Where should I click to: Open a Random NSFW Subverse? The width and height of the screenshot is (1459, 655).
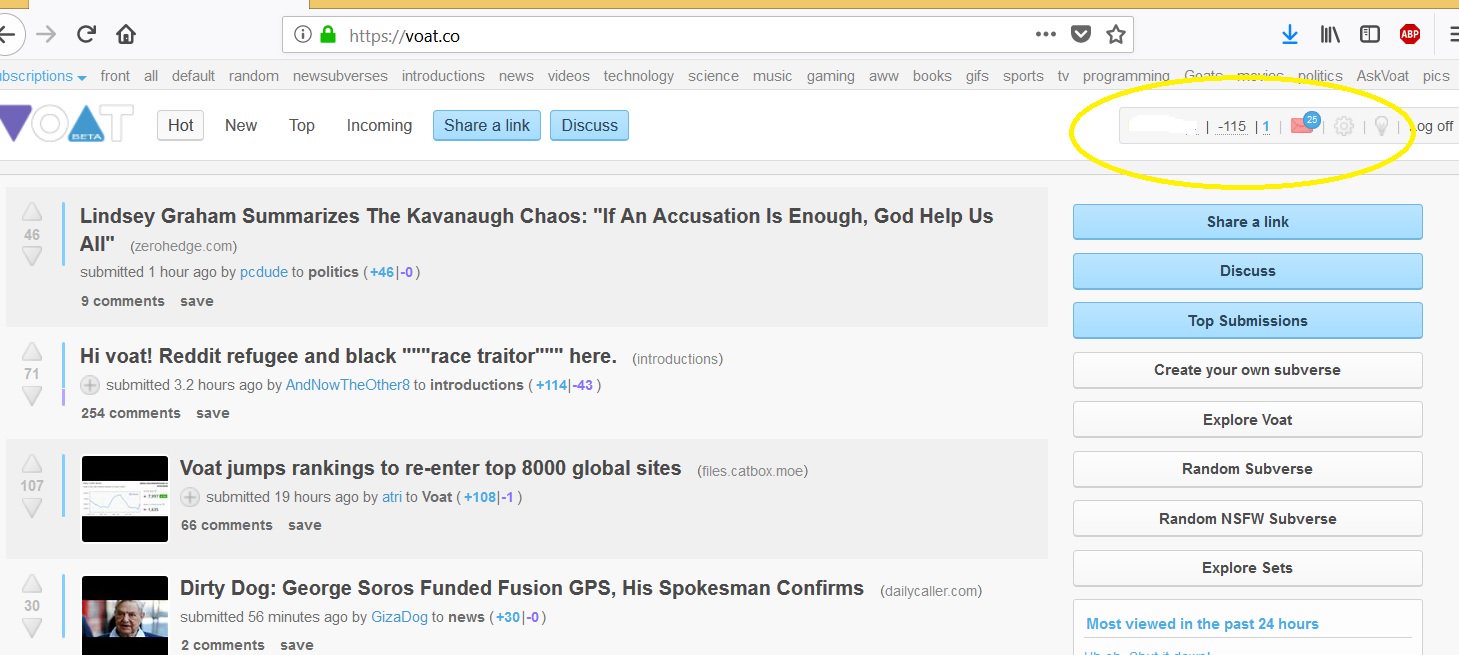tap(1248, 519)
